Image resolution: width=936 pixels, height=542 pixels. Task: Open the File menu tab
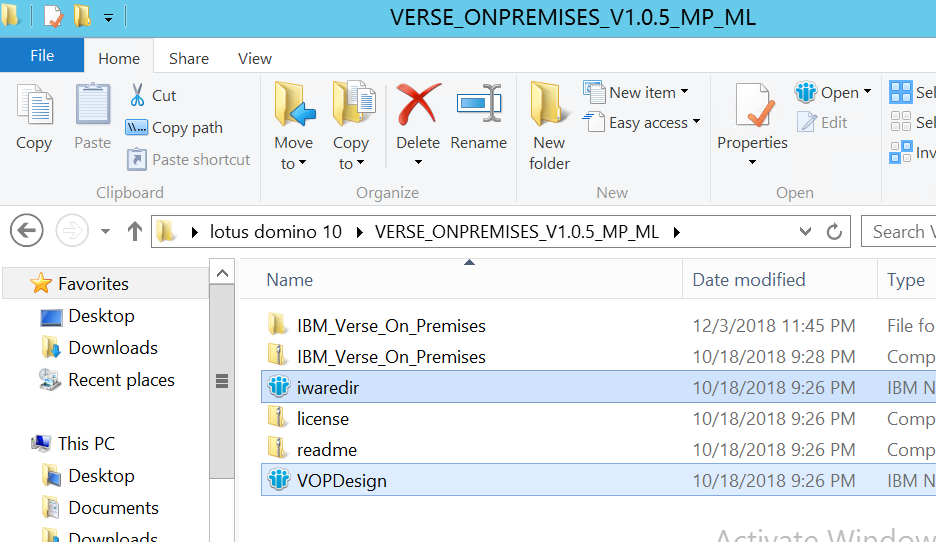click(x=42, y=56)
